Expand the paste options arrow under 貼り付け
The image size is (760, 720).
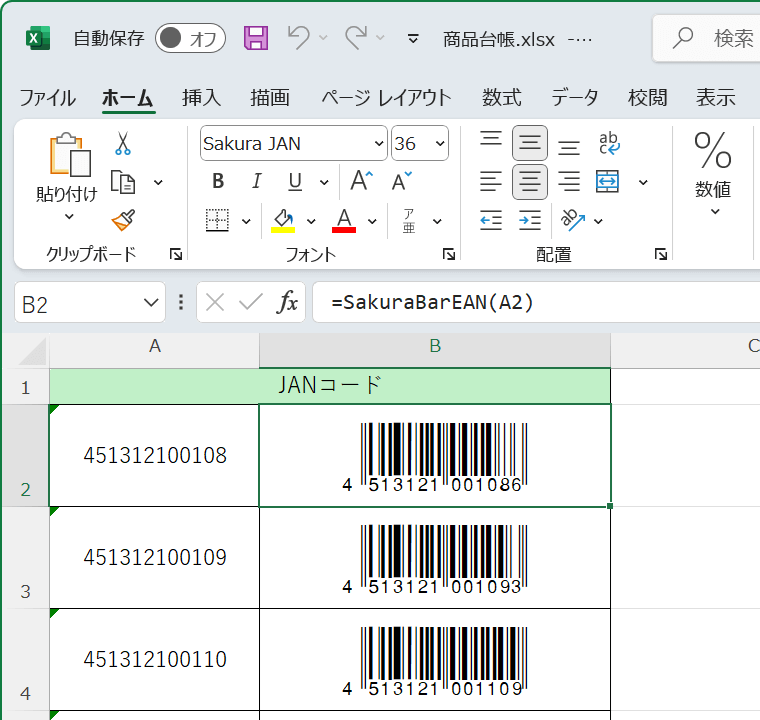69,216
